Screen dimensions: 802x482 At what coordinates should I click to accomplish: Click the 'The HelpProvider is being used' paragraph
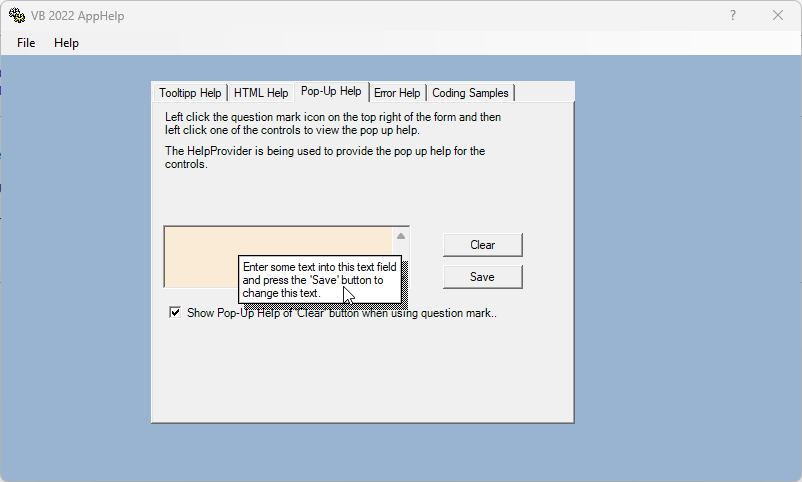(325, 158)
